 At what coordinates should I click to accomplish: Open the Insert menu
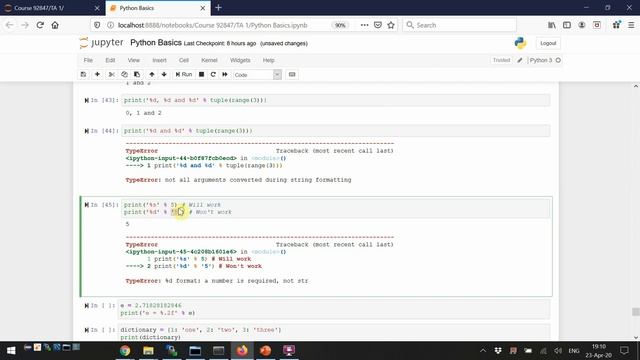[159, 60]
